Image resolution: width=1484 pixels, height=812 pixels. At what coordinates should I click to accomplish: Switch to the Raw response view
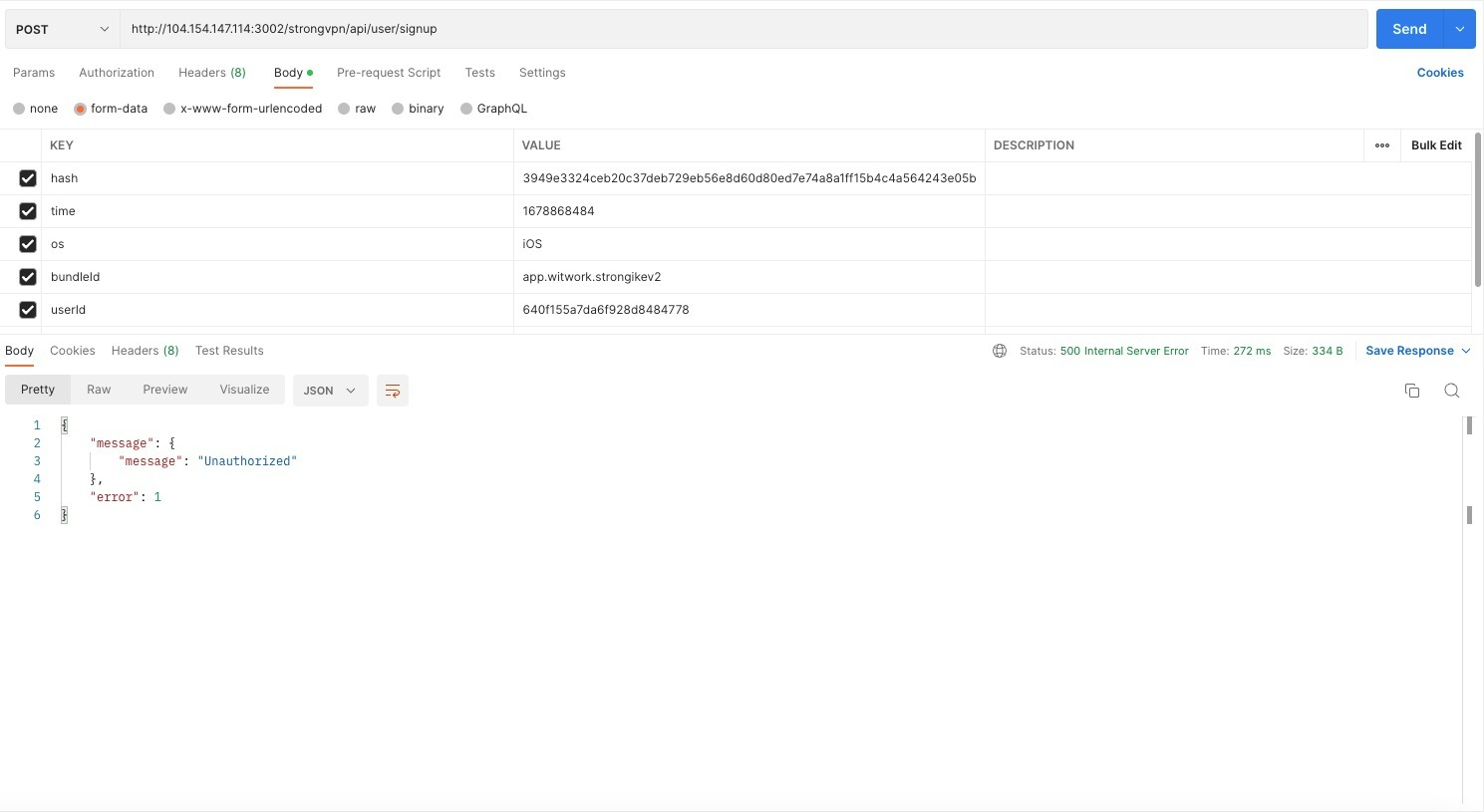coord(99,390)
